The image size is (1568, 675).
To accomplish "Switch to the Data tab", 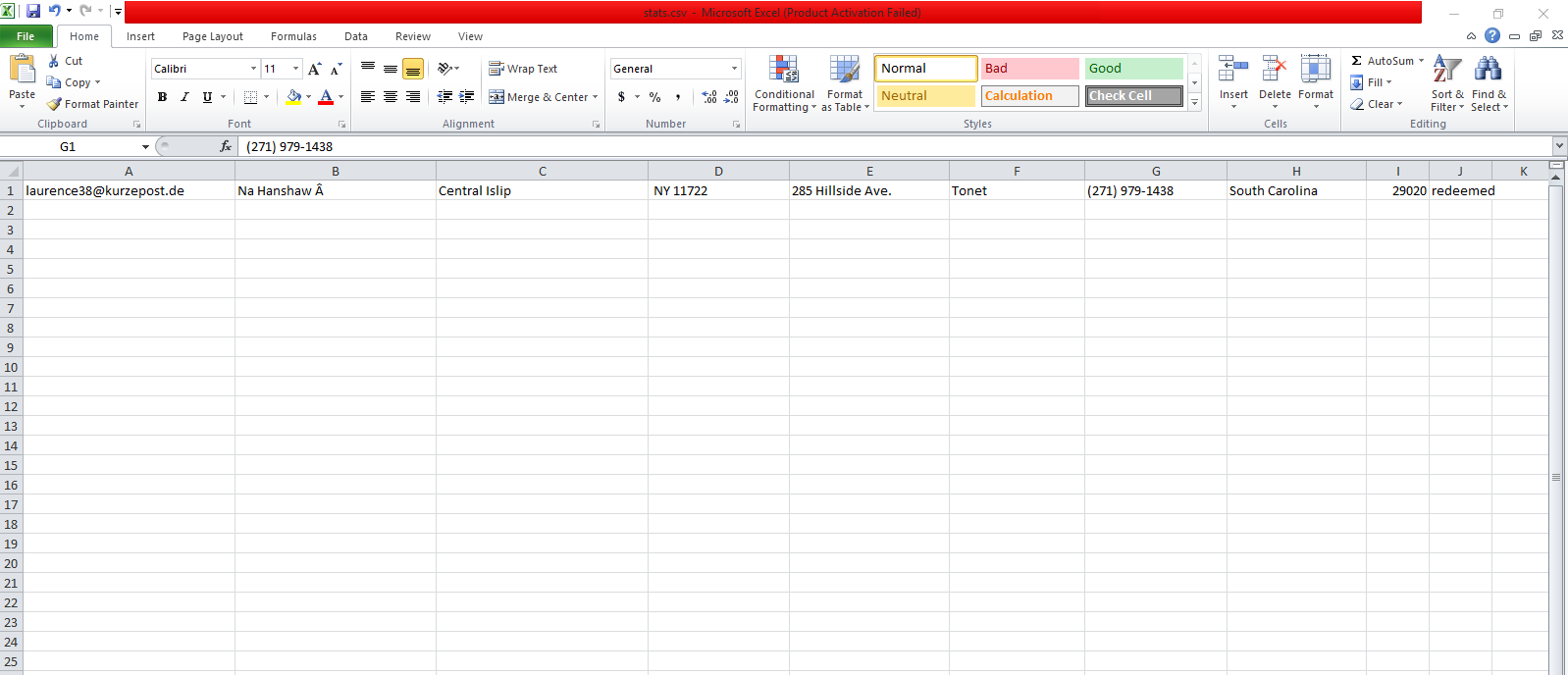I will (356, 36).
